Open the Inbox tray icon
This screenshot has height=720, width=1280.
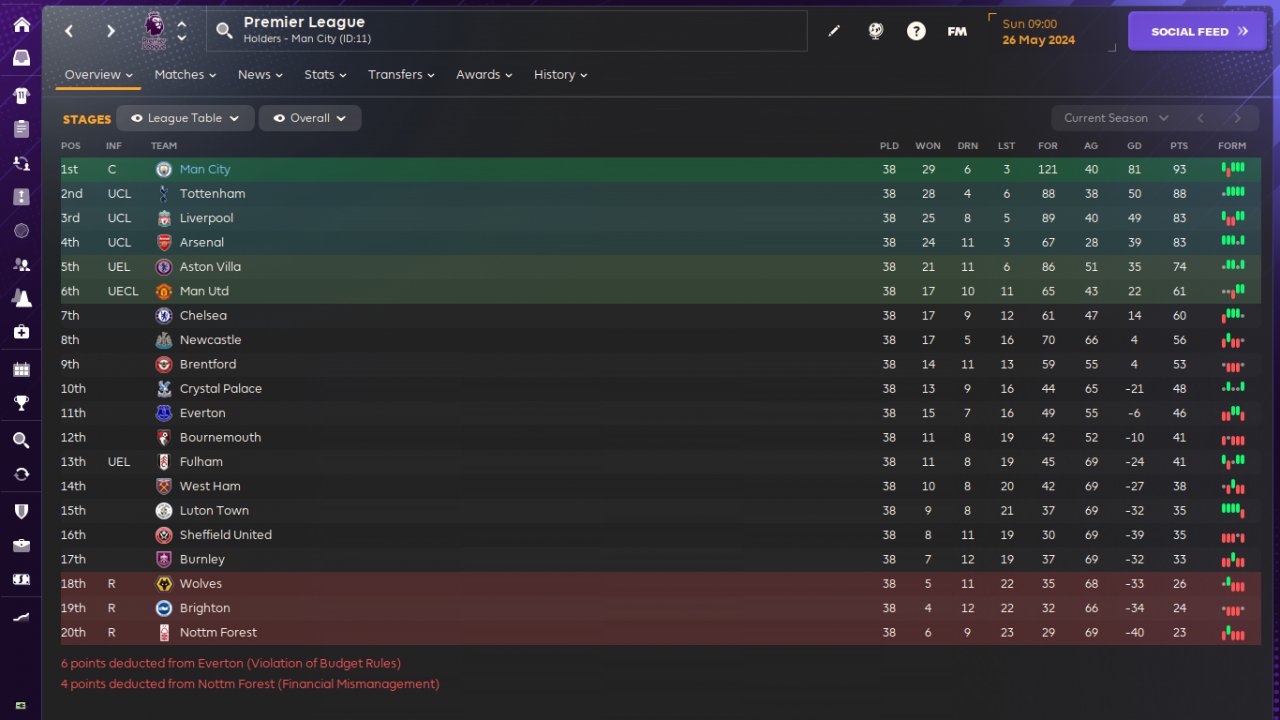21,58
